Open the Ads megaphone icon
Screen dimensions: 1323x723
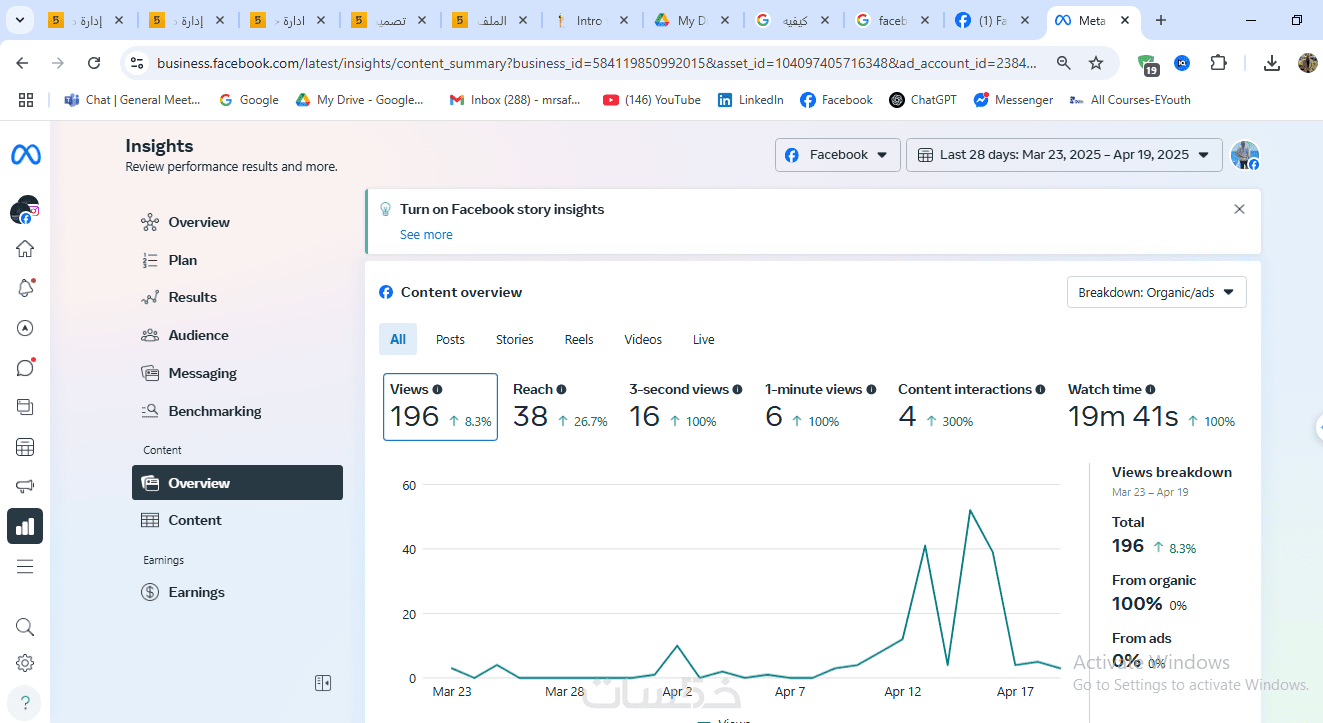25,487
